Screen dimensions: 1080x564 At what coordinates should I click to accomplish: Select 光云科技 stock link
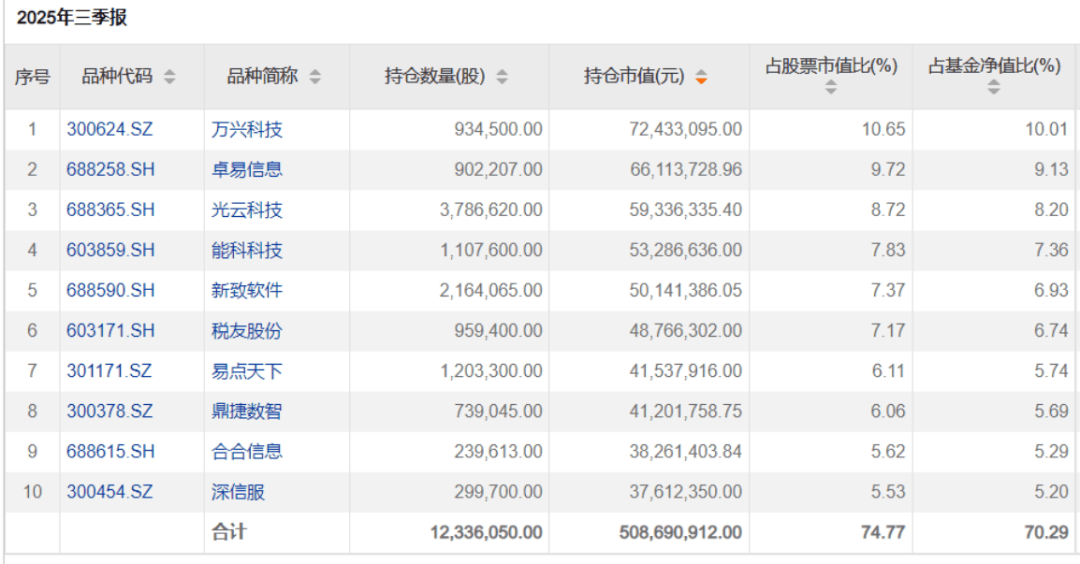point(247,210)
